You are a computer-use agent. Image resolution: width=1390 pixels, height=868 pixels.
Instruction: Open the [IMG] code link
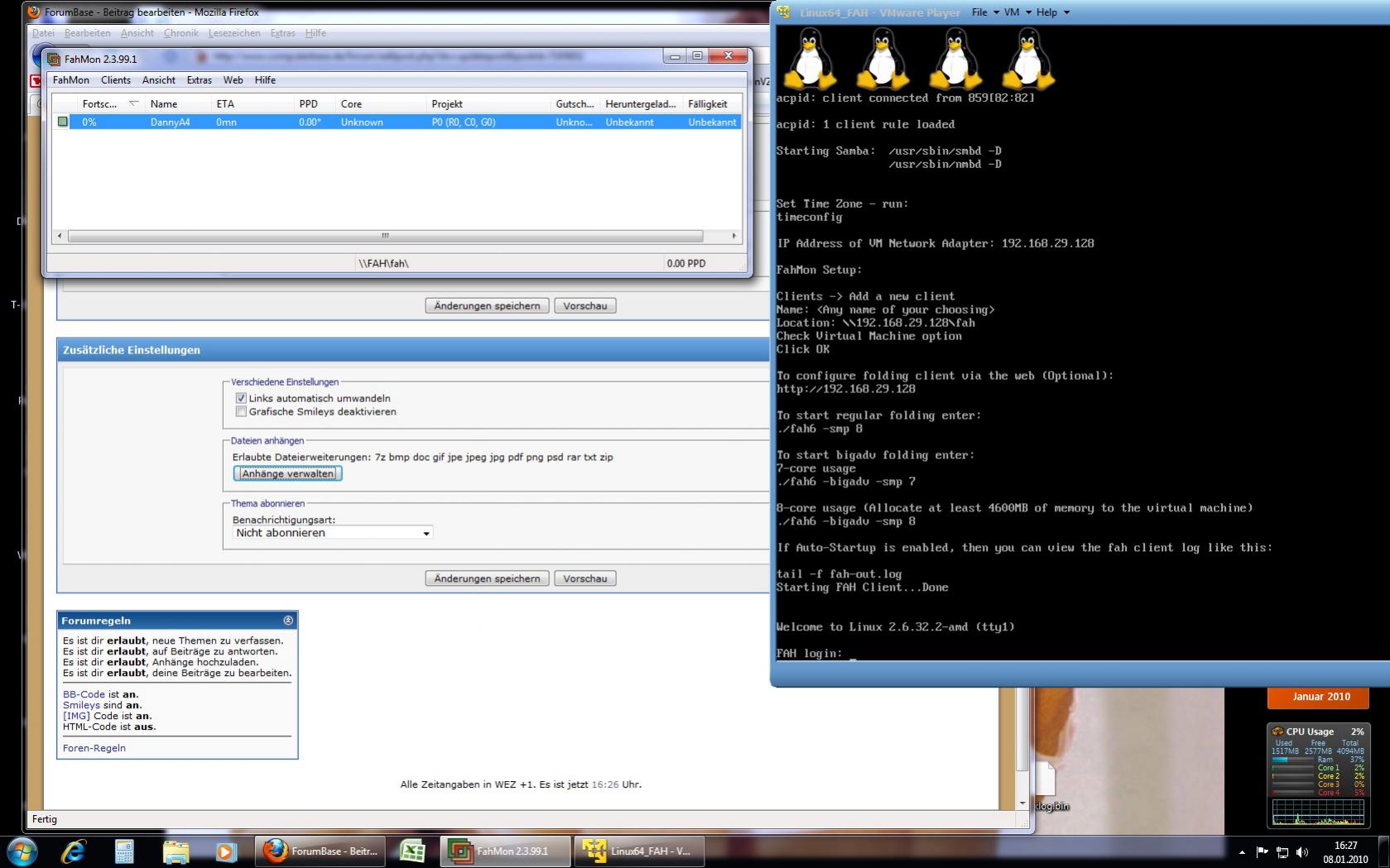tap(76, 716)
